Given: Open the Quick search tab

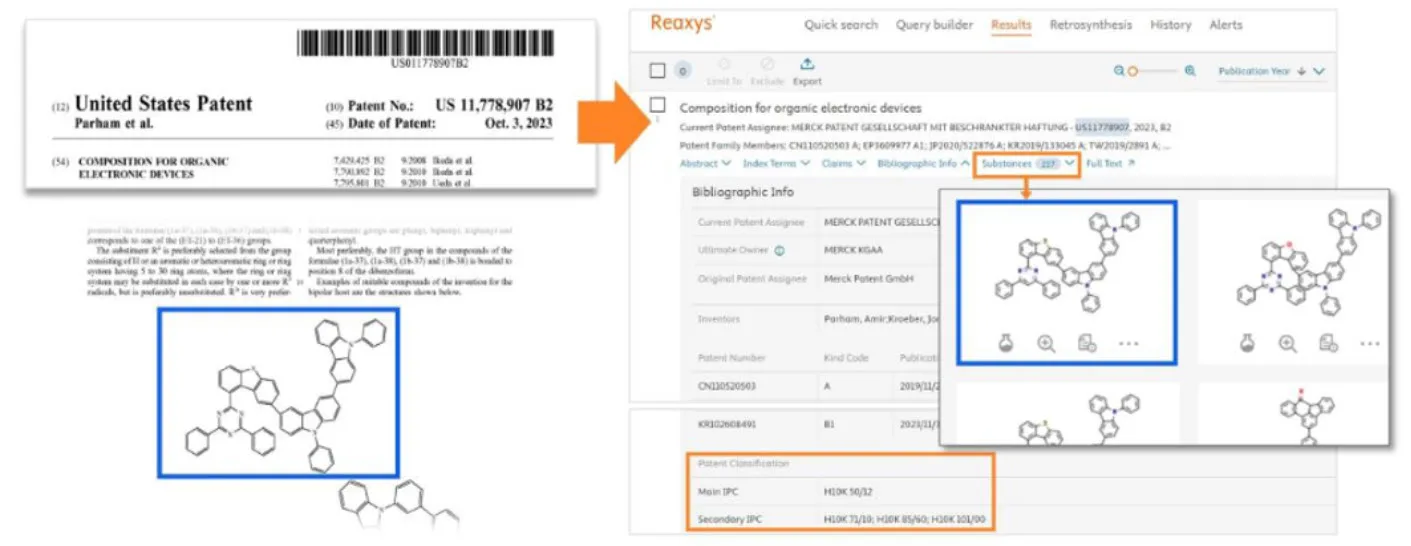Looking at the screenshot, I should pos(841,25).
